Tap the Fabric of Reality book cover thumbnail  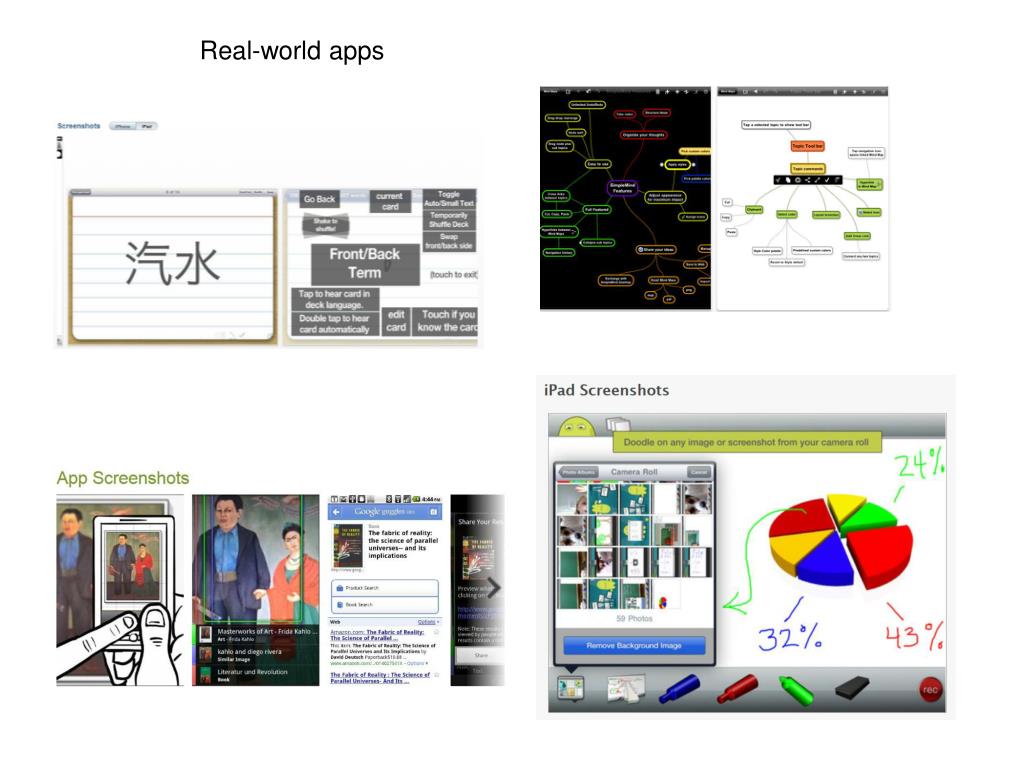pyautogui.click(x=347, y=545)
